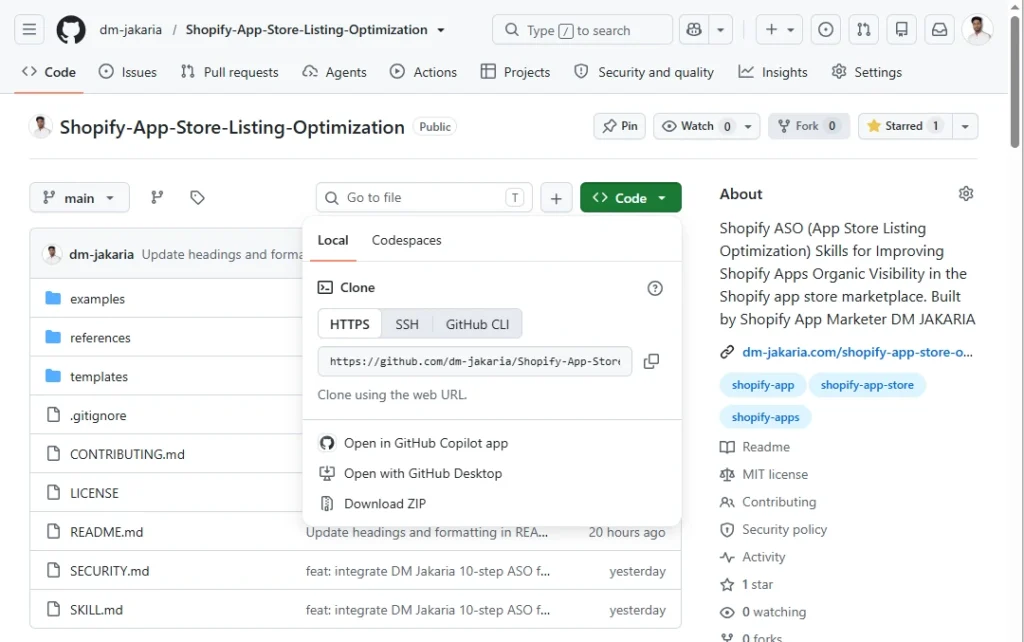Expand the star lists dropdown arrow

click(965, 126)
